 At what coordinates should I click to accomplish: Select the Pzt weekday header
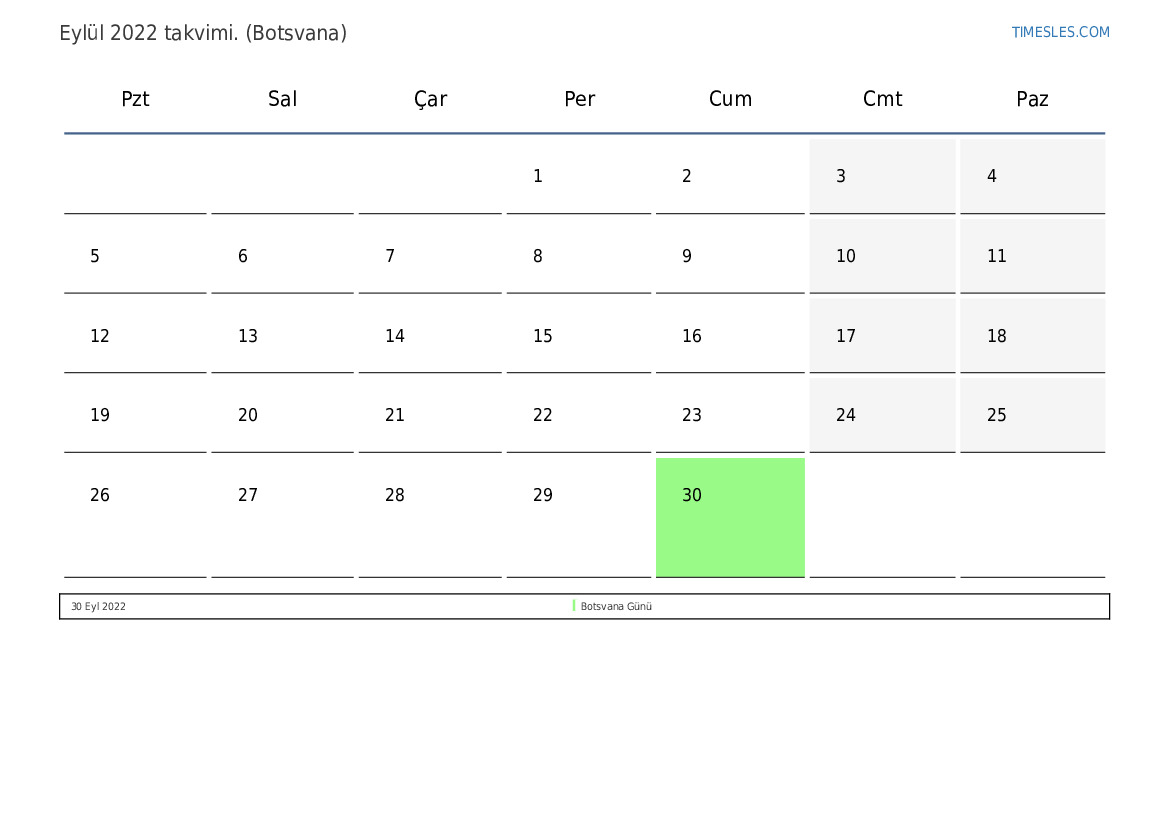[135, 99]
